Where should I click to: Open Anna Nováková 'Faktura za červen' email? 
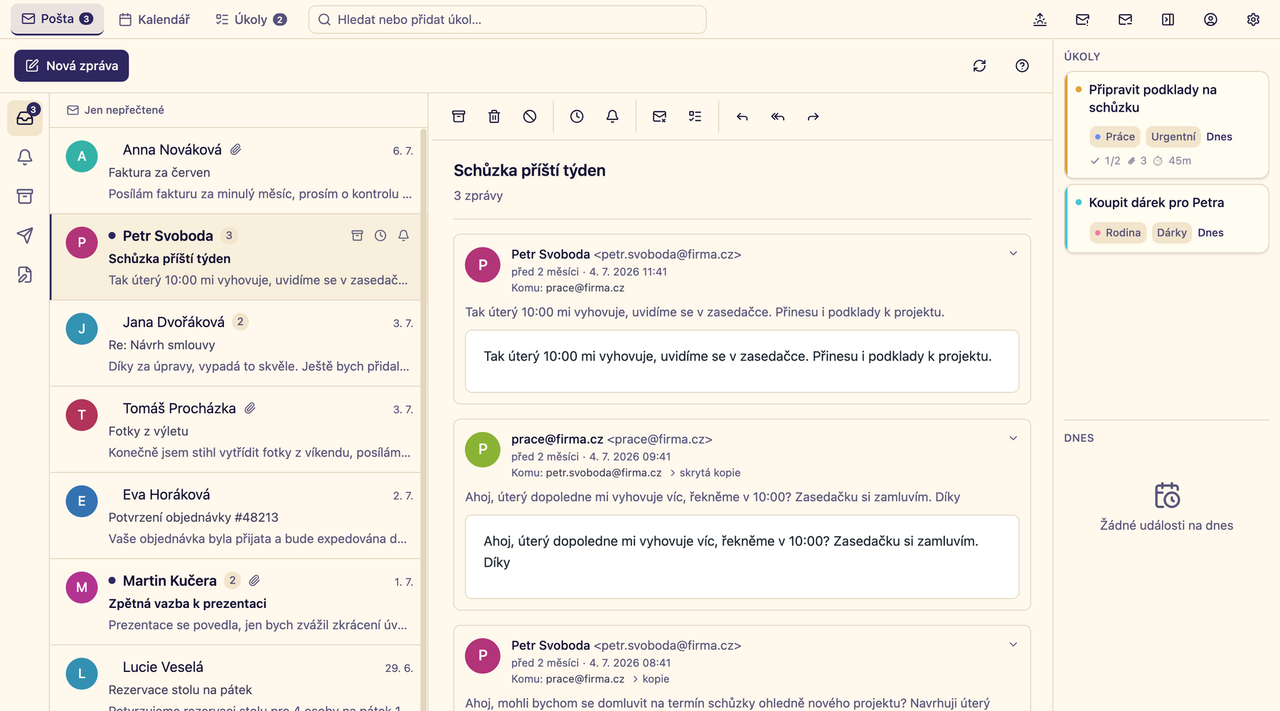click(235, 171)
